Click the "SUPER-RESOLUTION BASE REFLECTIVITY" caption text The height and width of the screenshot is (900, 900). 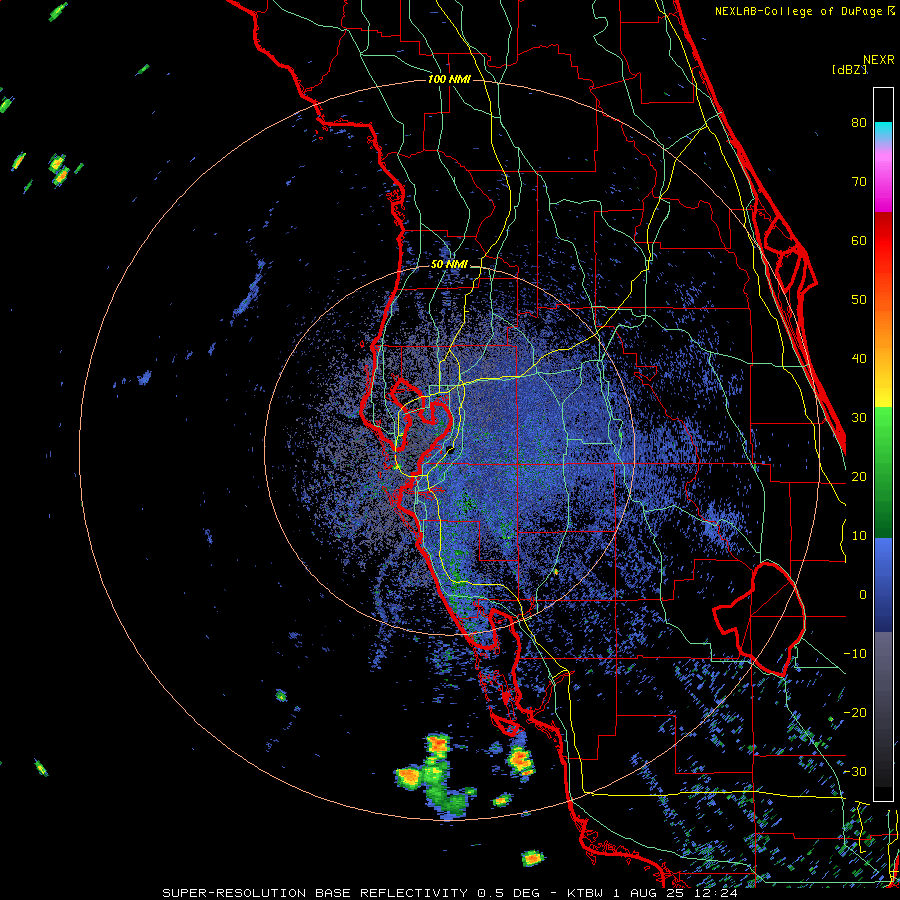(315, 893)
